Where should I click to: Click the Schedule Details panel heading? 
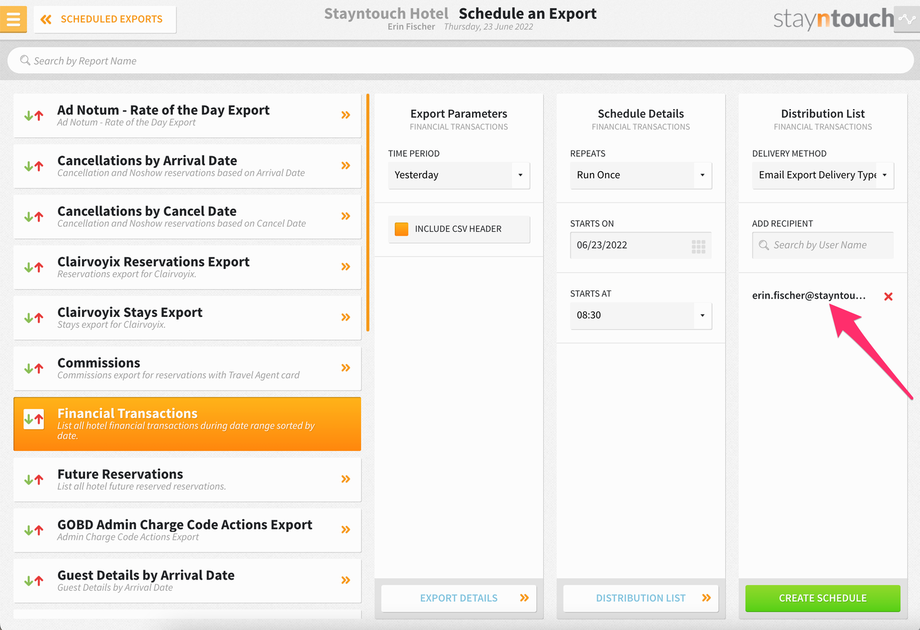pos(641,113)
